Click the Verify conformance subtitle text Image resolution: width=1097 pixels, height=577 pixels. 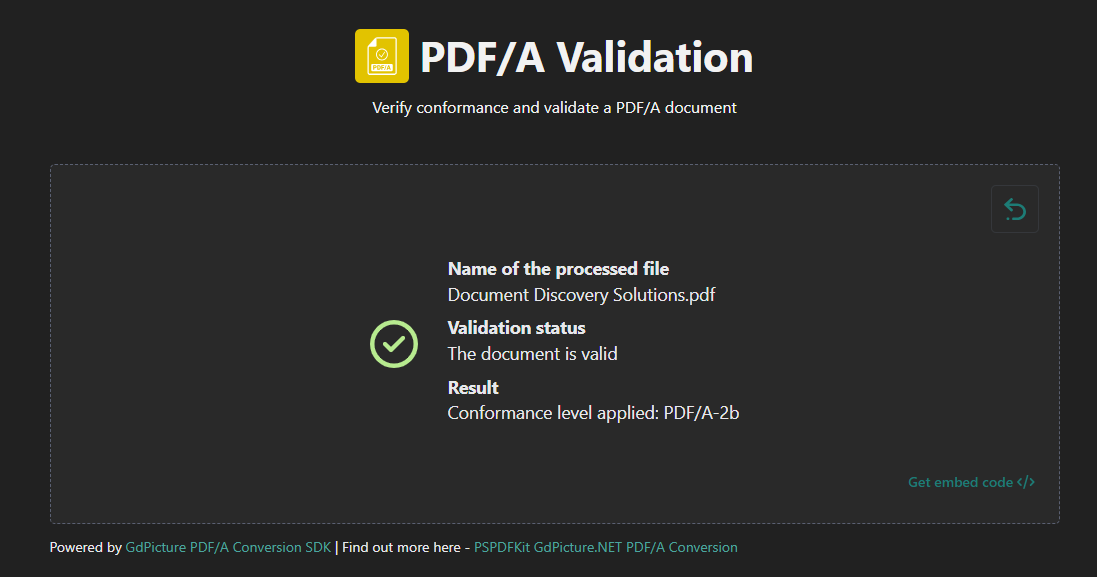pyautogui.click(x=553, y=107)
